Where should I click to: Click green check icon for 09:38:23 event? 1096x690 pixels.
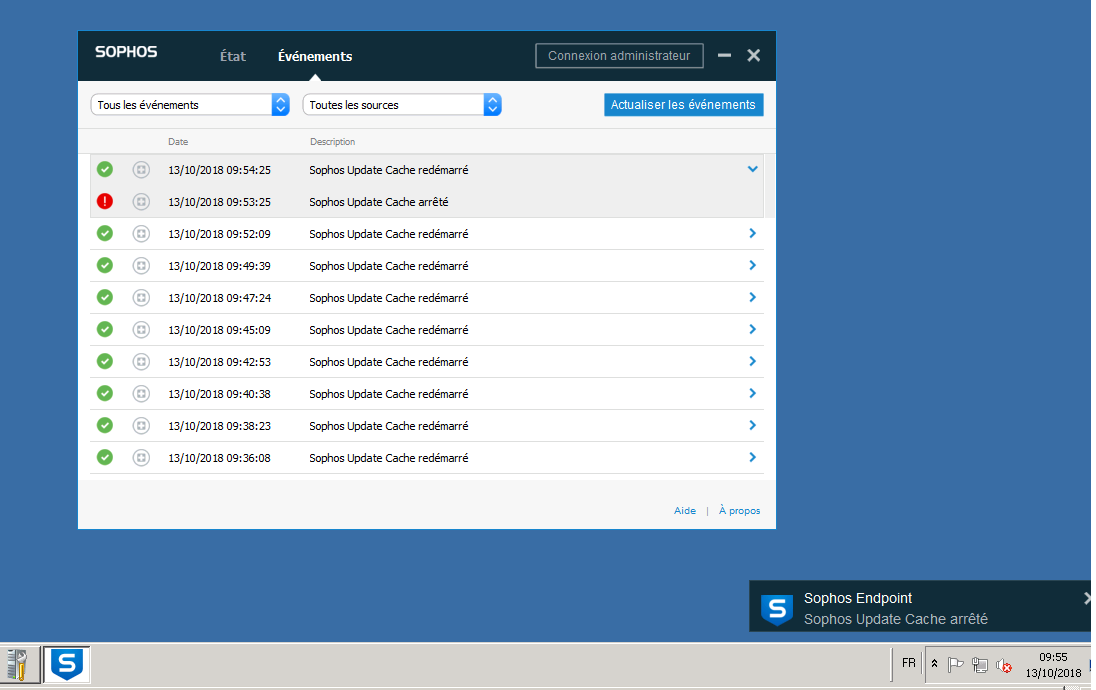pos(105,425)
